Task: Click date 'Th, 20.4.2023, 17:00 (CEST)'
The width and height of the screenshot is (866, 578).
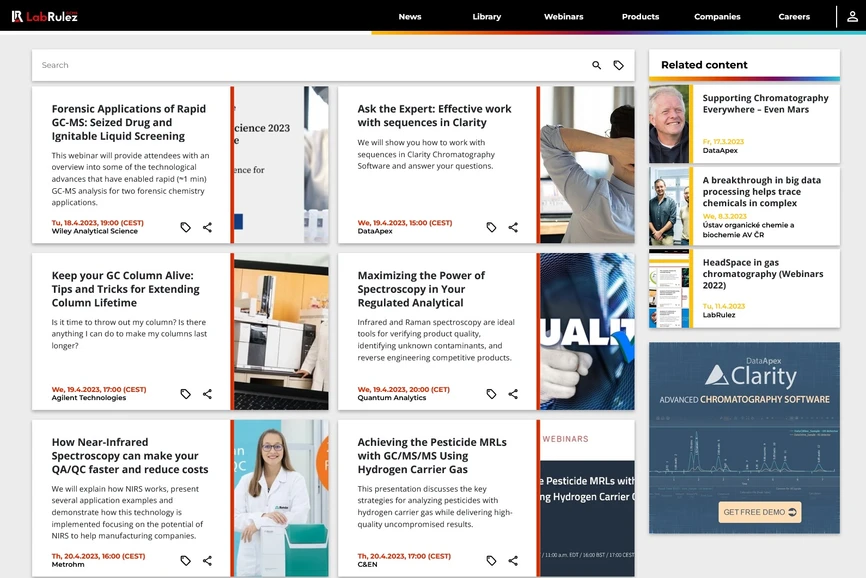Action: (x=404, y=556)
